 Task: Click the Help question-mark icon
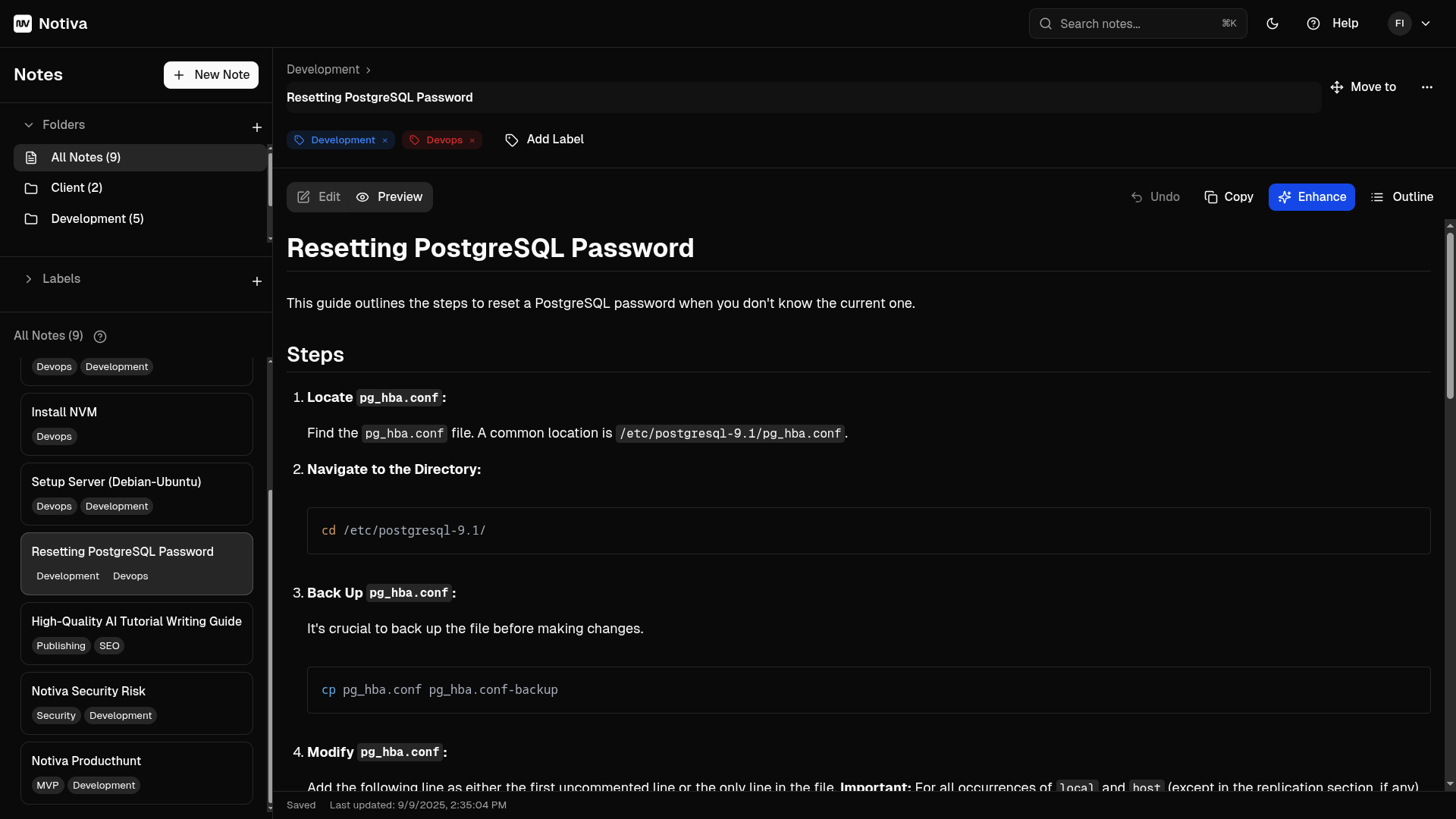point(1313,24)
